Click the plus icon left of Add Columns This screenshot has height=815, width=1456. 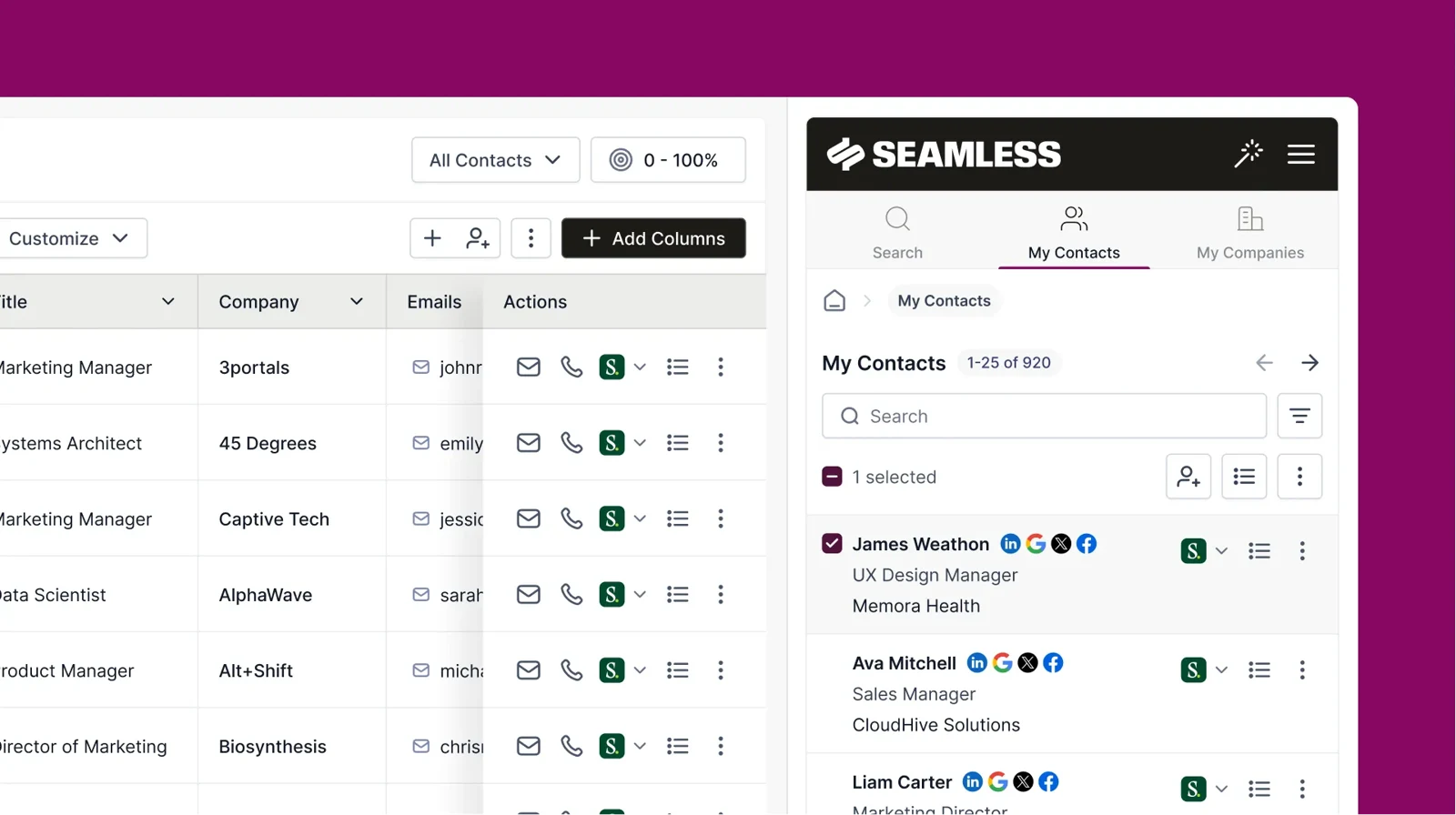point(432,238)
